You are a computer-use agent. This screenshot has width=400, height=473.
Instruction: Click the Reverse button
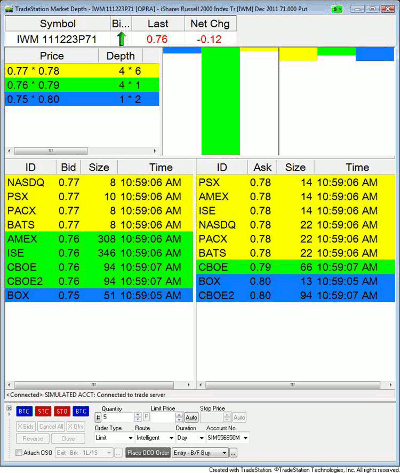pos(33,439)
